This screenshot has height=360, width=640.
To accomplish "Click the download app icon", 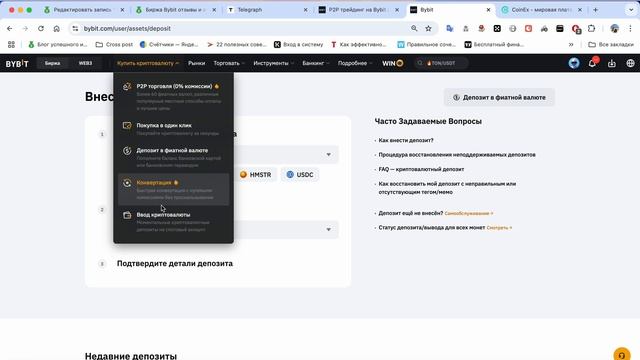I will pos(611,63).
